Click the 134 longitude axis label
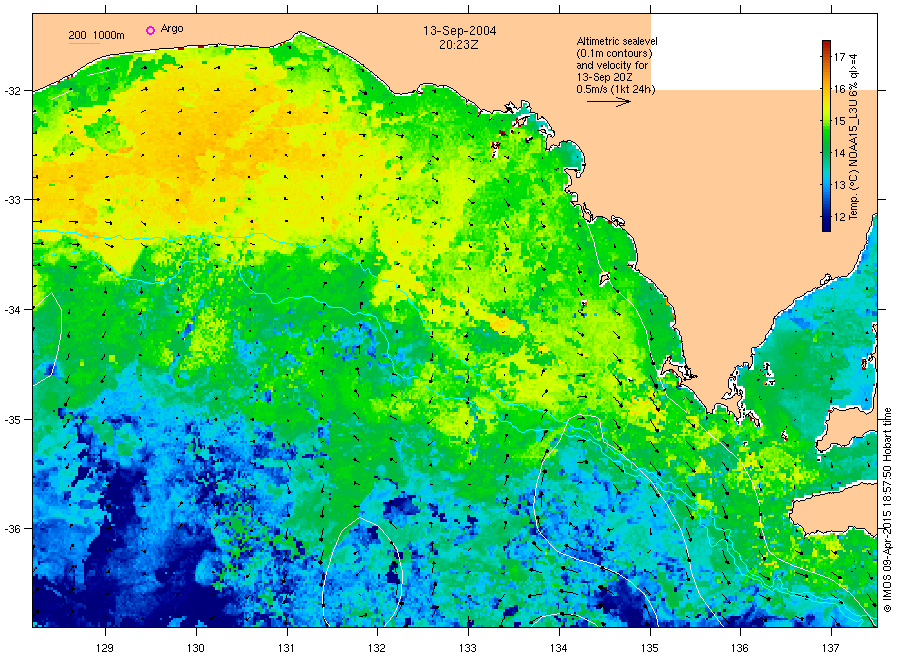This screenshot has height=660, width=900. pyautogui.click(x=558, y=648)
